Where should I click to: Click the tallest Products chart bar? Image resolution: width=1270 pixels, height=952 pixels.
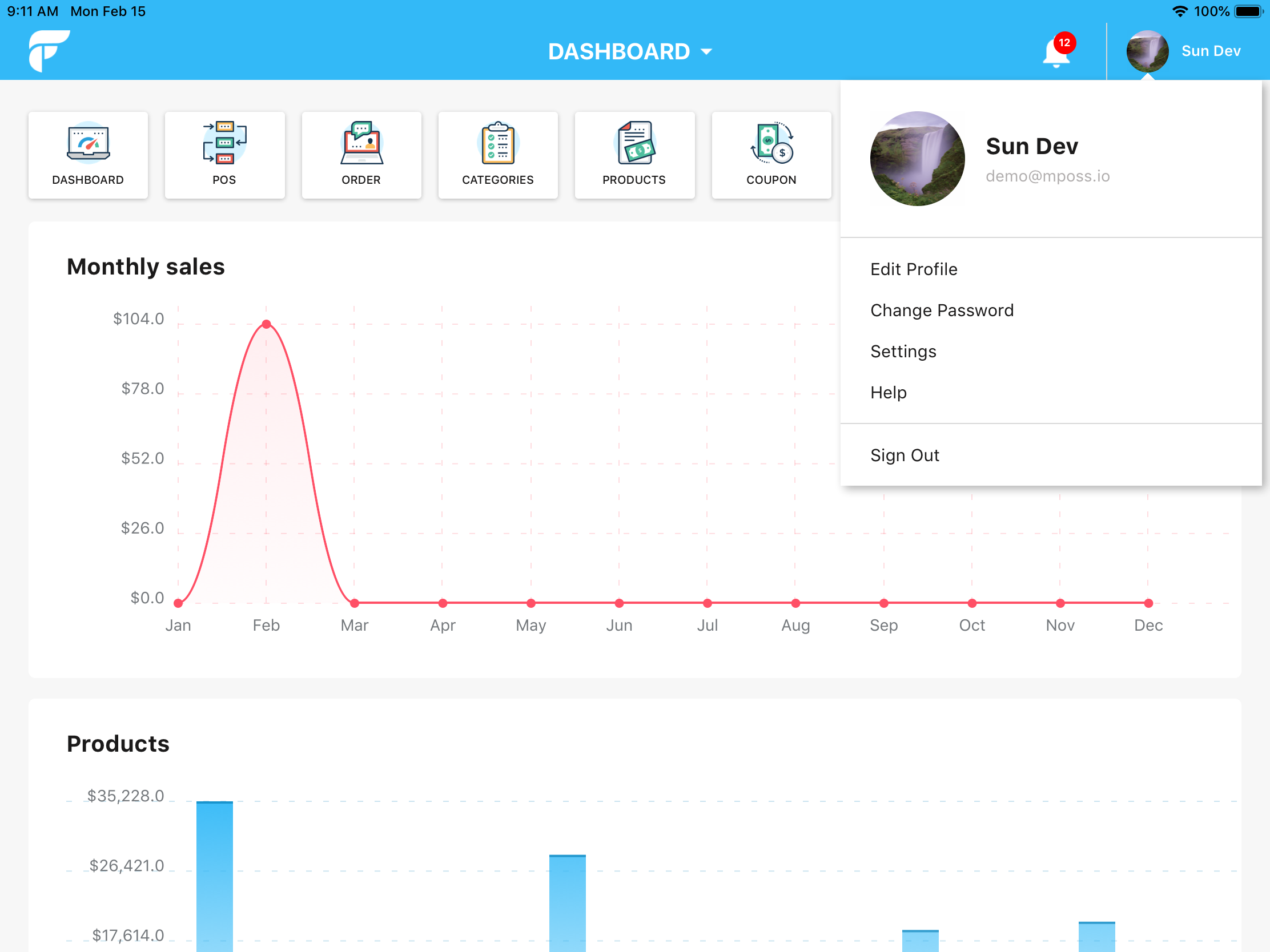pos(215,876)
